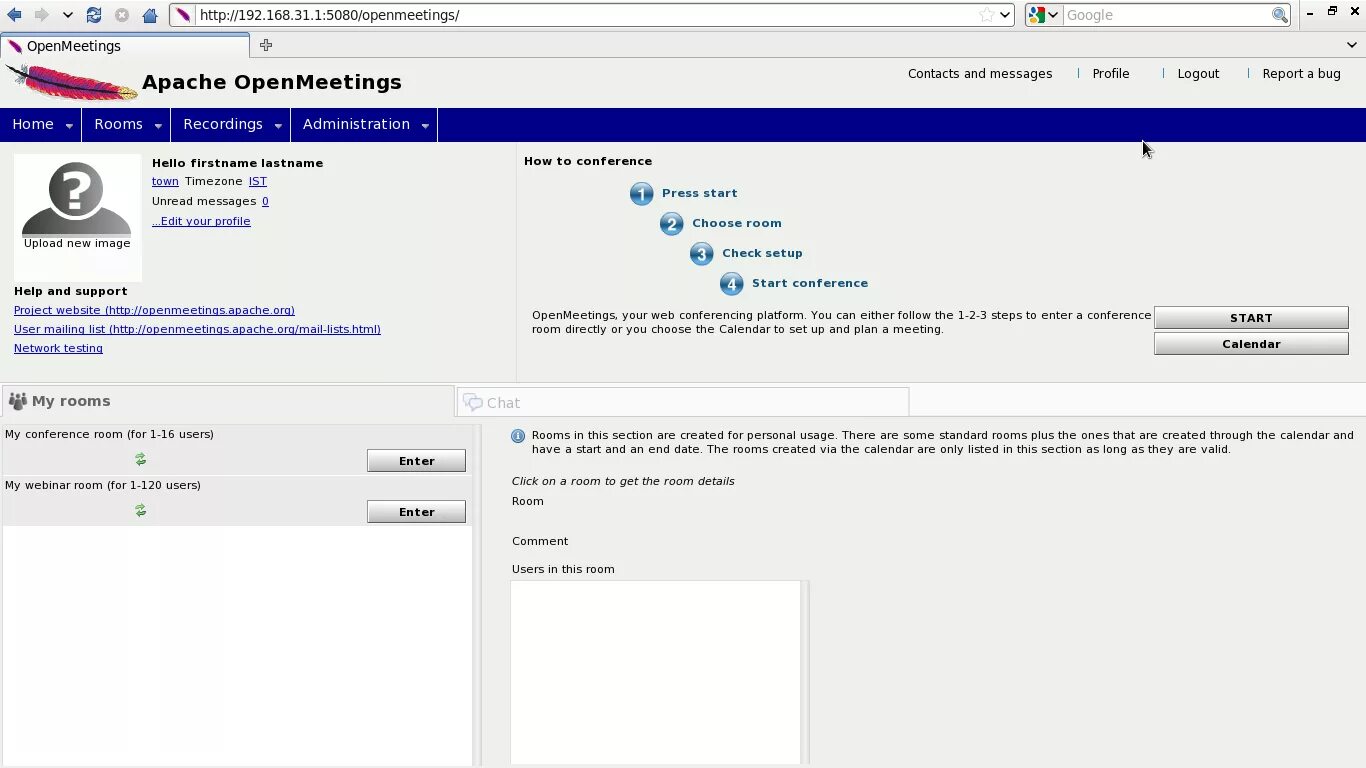Select the Chat tab
The image size is (1366, 768).
683,402
